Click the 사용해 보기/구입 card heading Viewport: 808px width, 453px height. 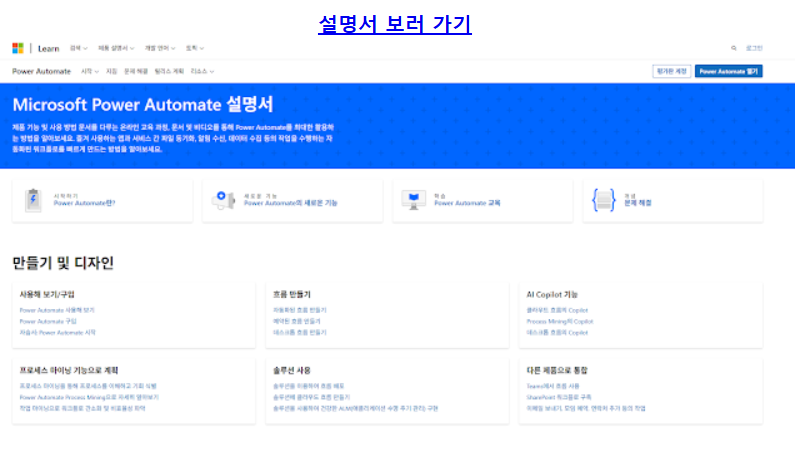coord(47,294)
